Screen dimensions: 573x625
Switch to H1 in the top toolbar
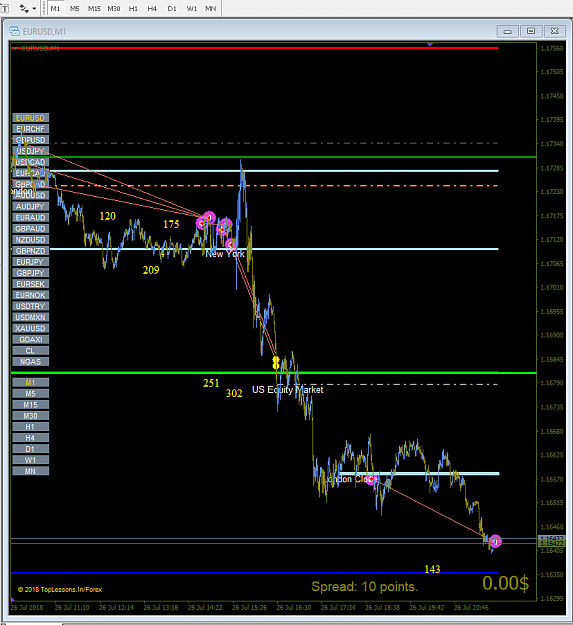(133, 8)
